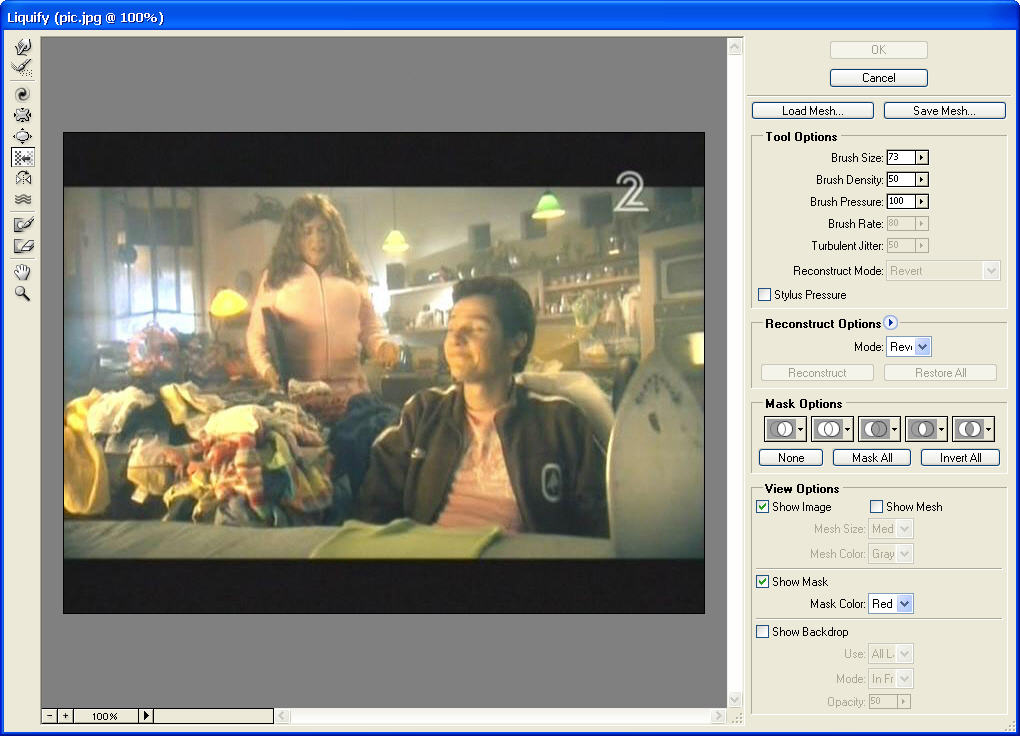
Task: Uncheck the Show Mask option
Action: pos(763,582)
